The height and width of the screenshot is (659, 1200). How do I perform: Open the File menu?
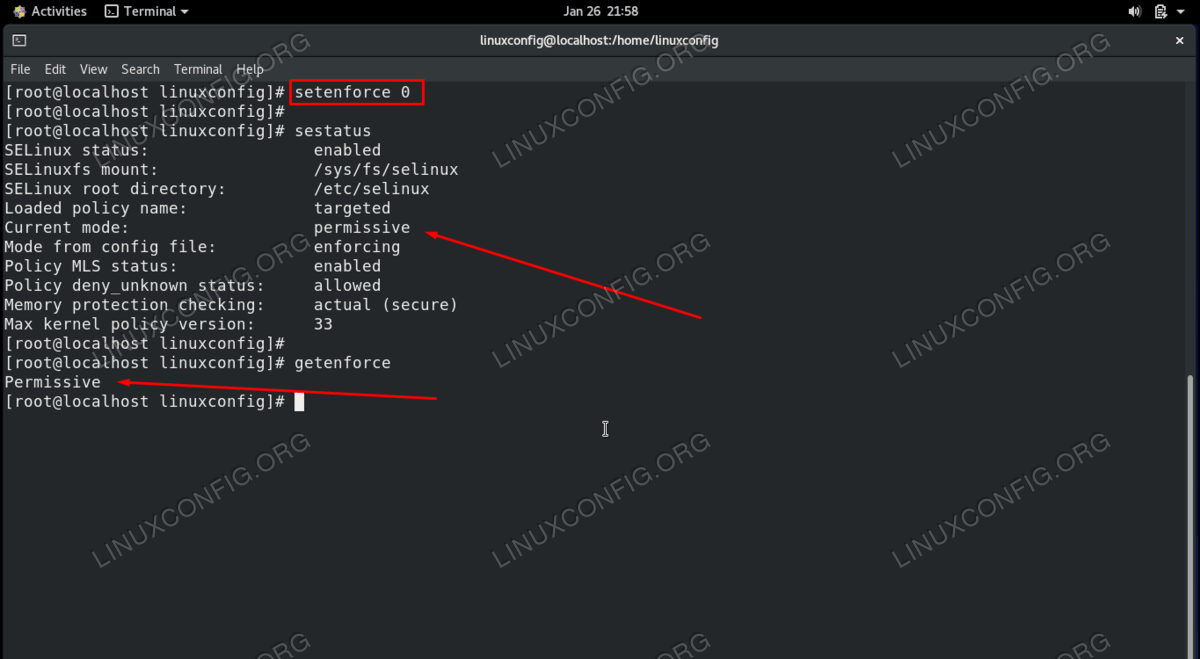pos(20,69)
